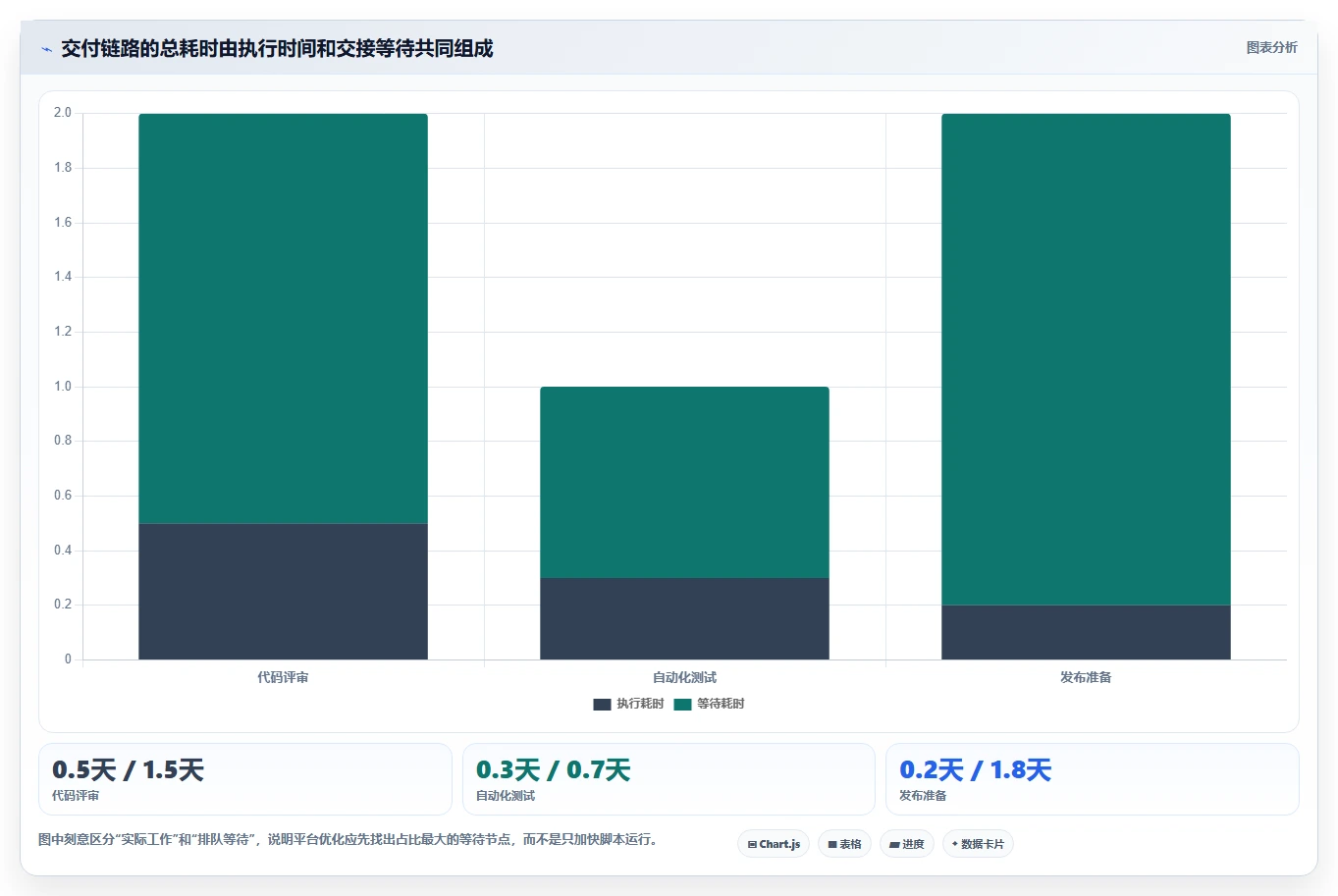The height and width of the screenshot is (896, 1338).
Task: Click the chart title 交付链路的总耗时
Action: (277, 48)
